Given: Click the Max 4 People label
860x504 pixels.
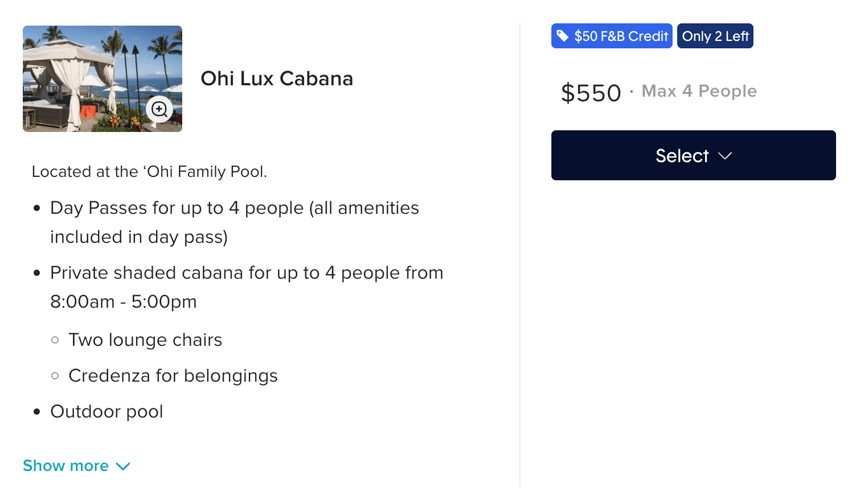Looking at the screenshot, I should coord(699,91).
